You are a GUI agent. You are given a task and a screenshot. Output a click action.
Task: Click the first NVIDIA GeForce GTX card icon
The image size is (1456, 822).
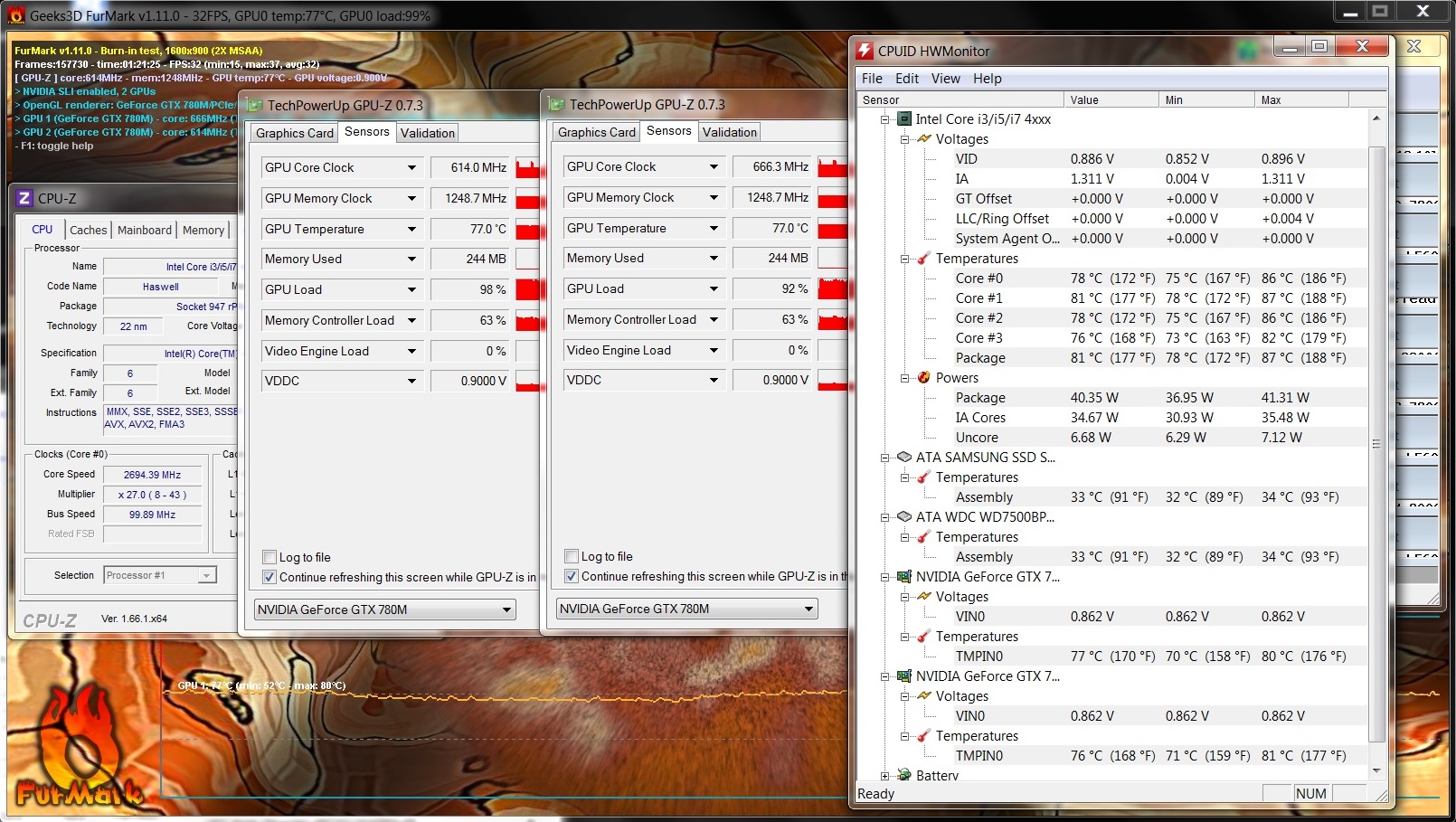click(x=903, y=576)
